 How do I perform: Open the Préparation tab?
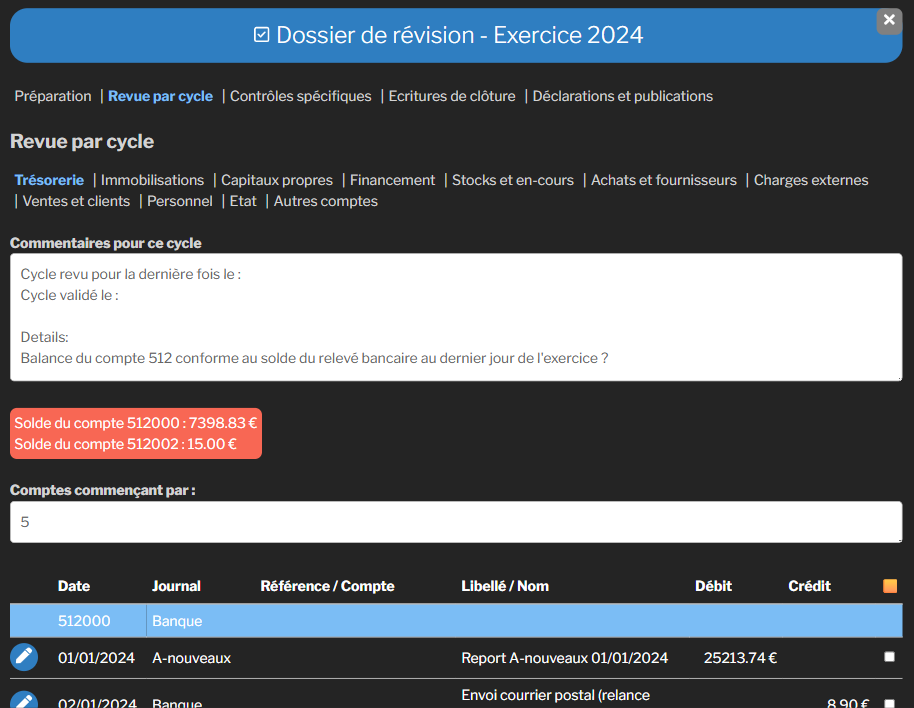53,96
